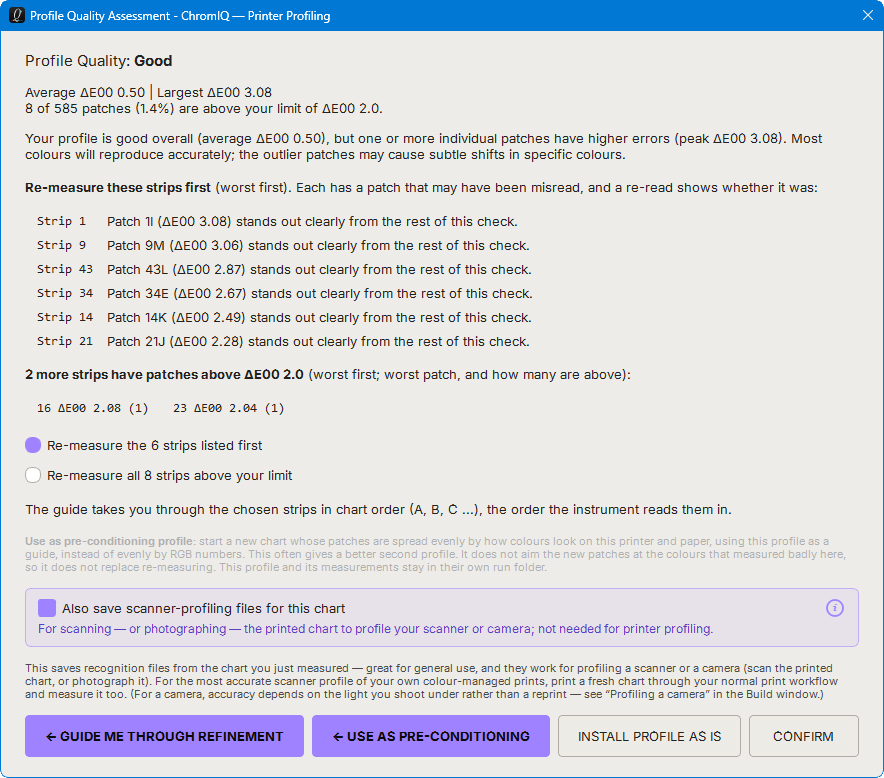Click the 'Strip 34' row label
The image size is (884, 778).
(65, 293)
